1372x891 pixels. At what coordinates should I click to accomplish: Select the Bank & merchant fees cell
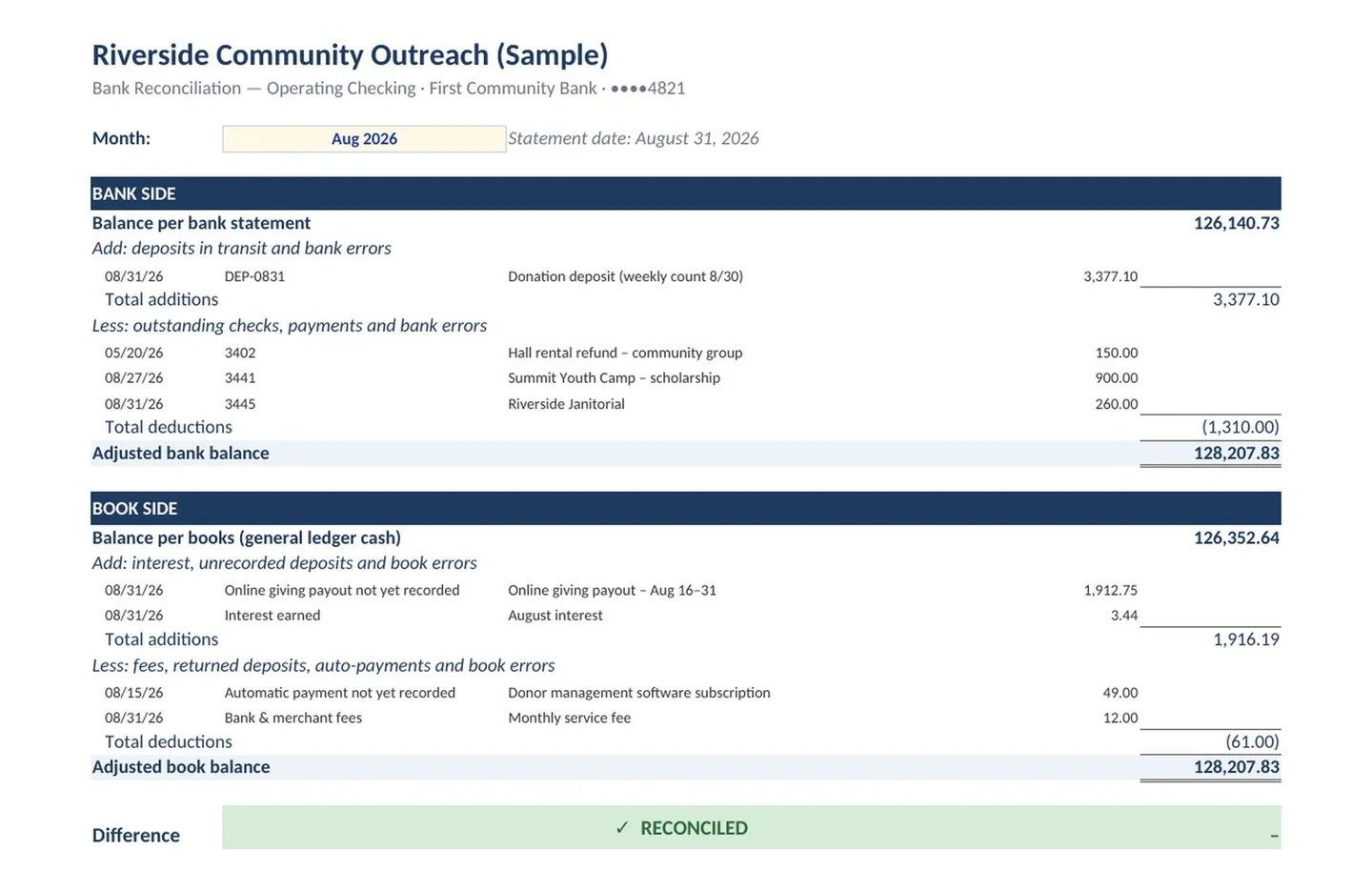click(293, 719)
